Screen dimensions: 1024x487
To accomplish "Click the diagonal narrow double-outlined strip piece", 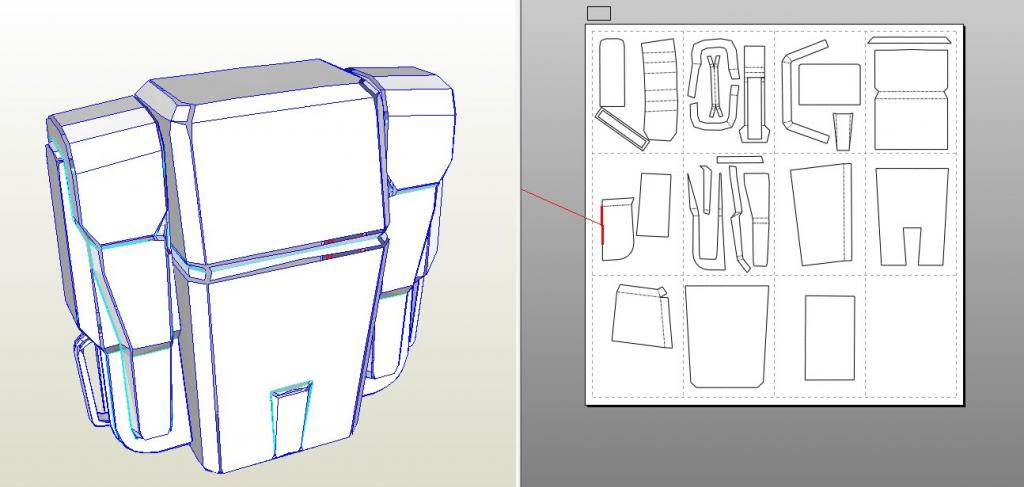I will (x=621, y=129).
